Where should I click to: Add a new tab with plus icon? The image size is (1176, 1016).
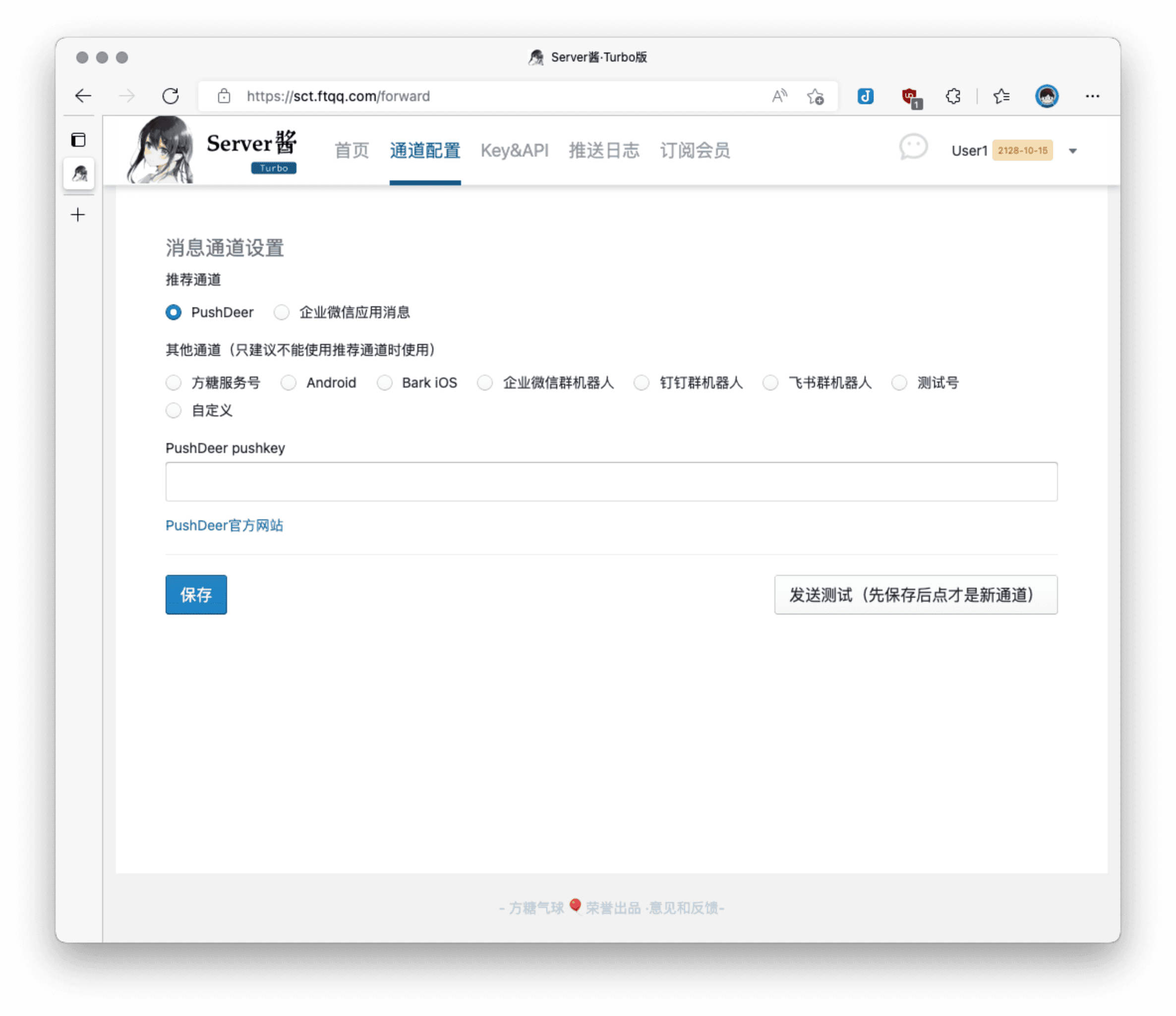click(78, 215)
